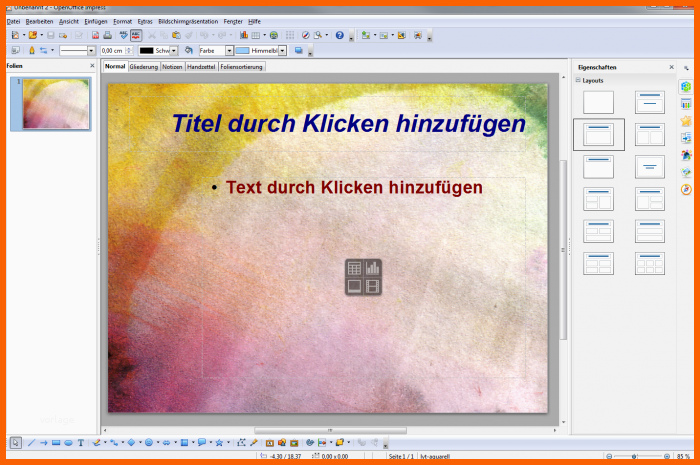Click the insert table icon on the slide

point(354,268)
